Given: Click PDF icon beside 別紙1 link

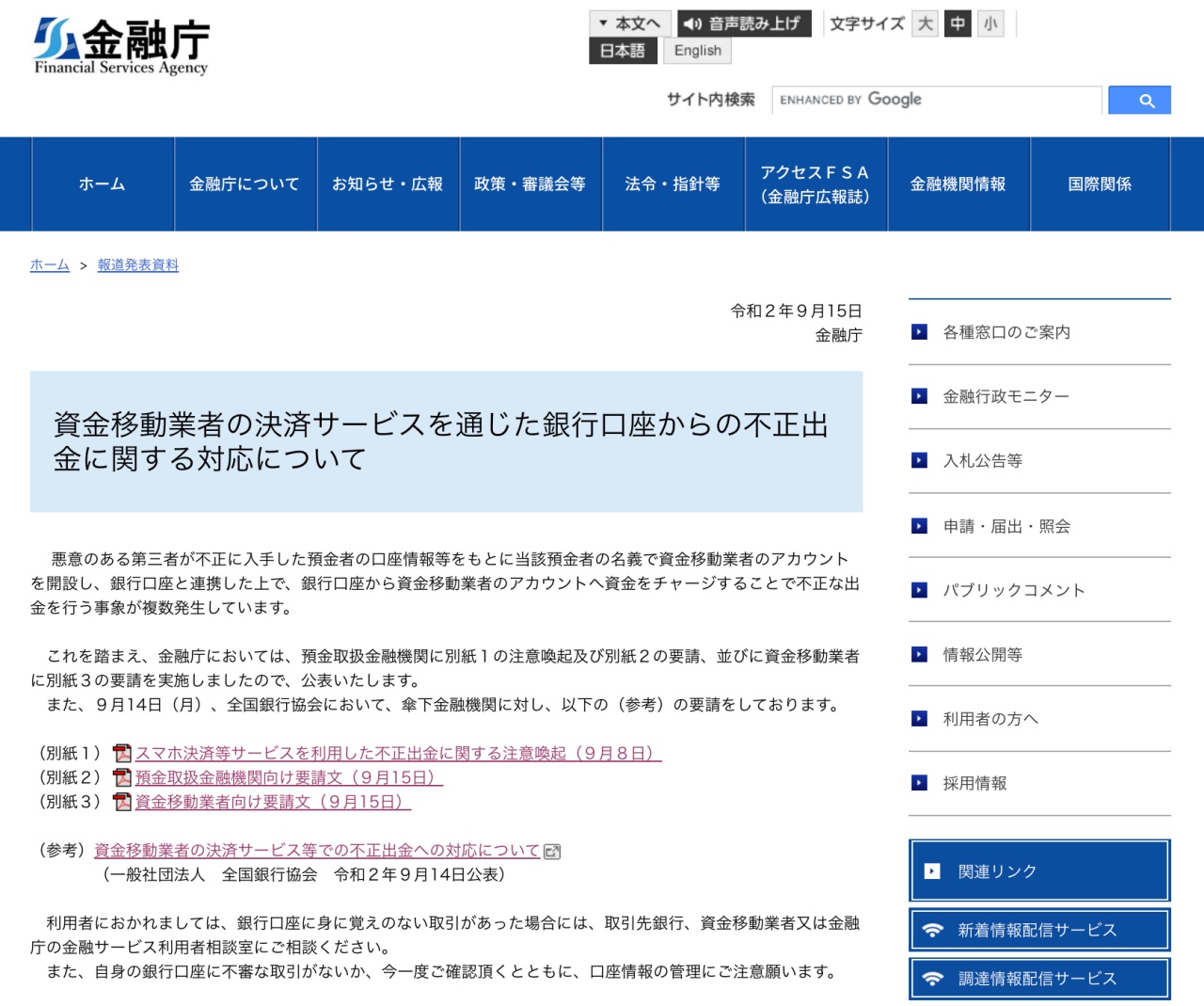Looking at the screenshot, I should (122, 754).
